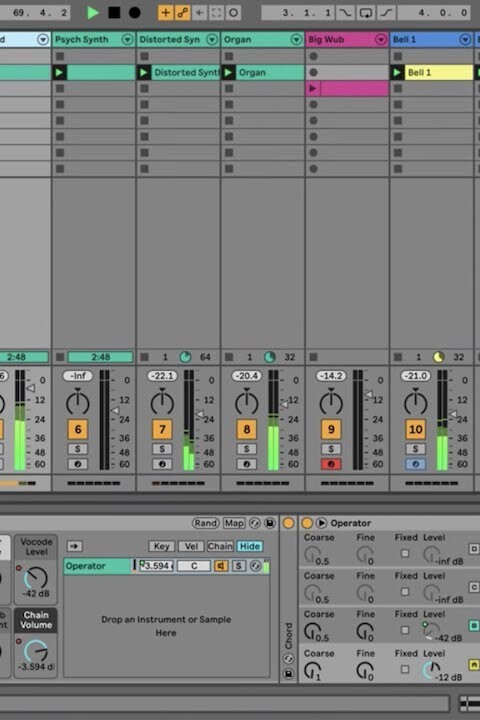480x720 pixels.
Task: Open the Vel zone editor tab
Action: [x=191, y=546]
